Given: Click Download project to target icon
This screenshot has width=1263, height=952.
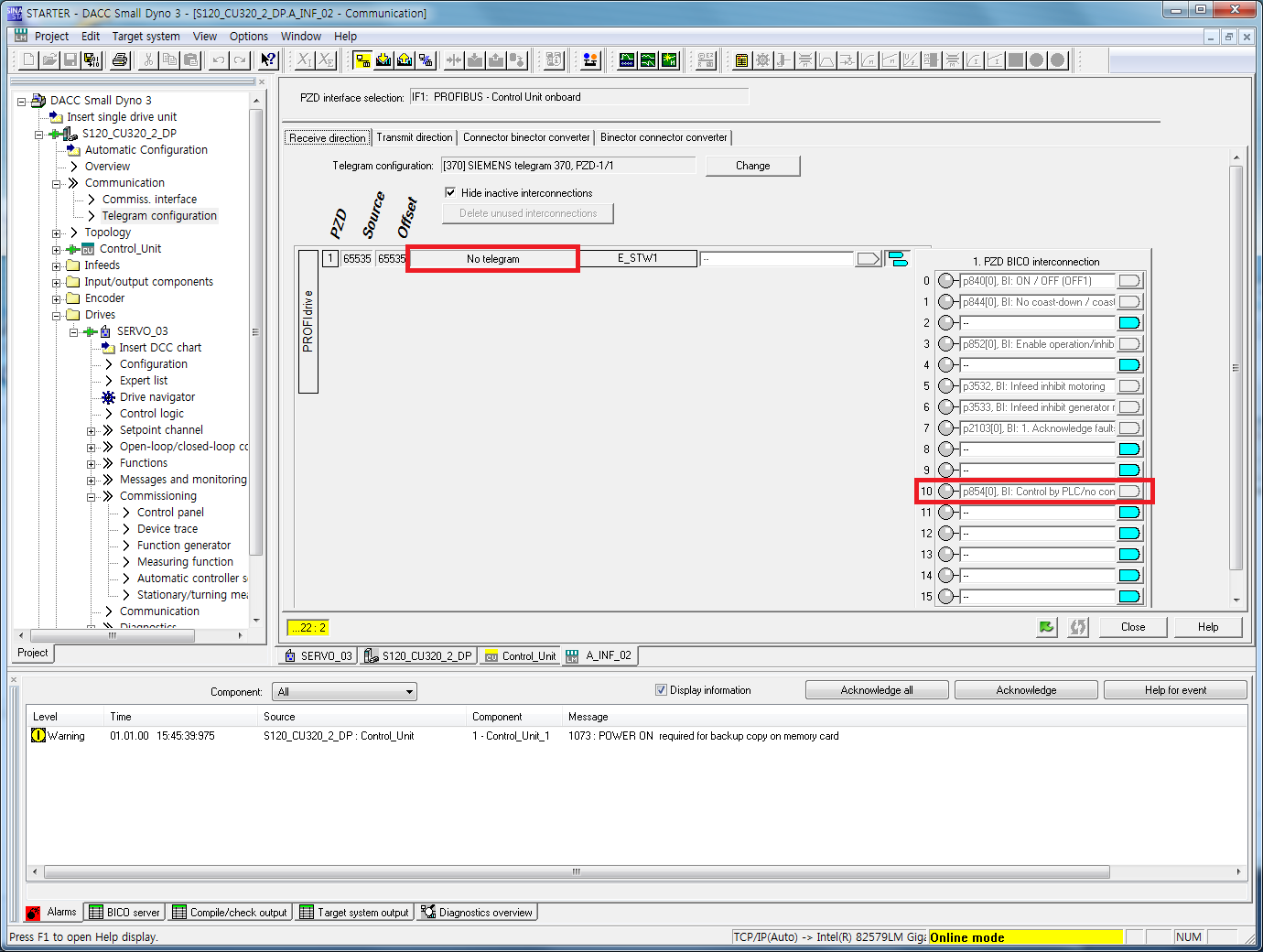Looking at the screenshot, I should point(383,59).
